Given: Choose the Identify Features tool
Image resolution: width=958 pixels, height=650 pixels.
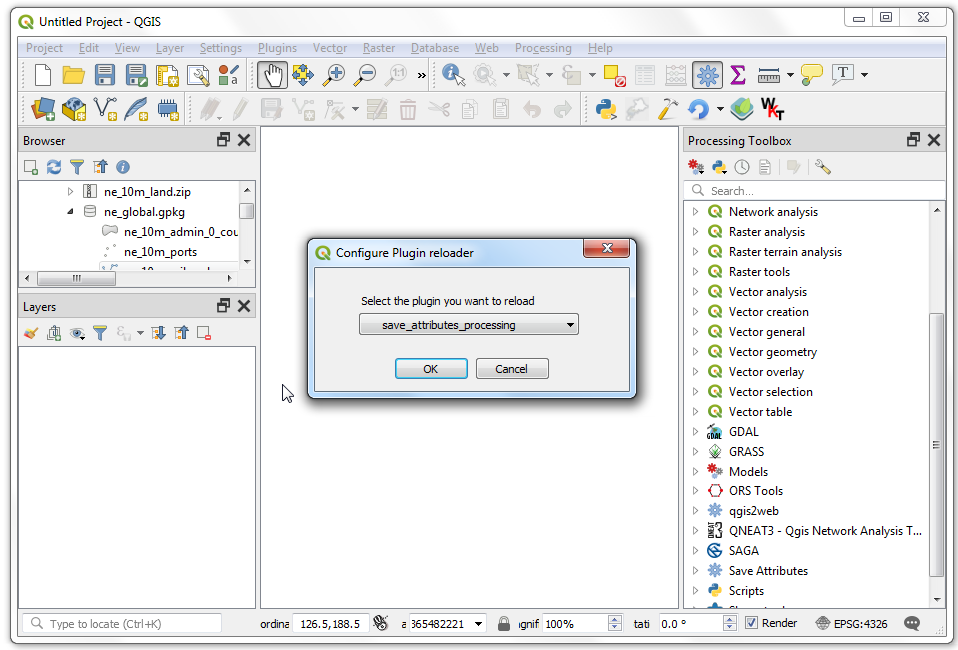Looking at the screenshot, I should (x=453, y=75).
